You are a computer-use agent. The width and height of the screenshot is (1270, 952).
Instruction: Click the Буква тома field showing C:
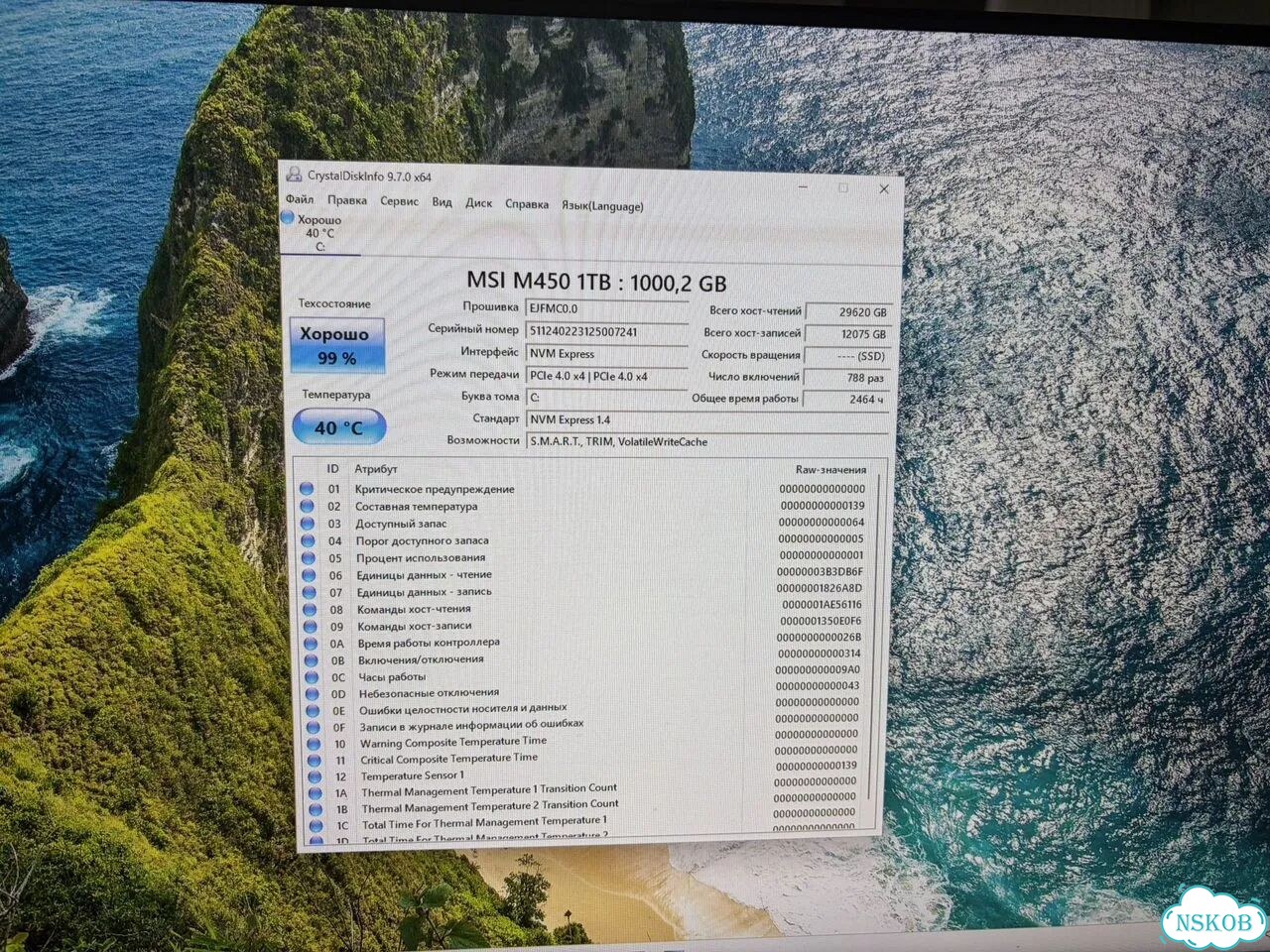point(605,398)
